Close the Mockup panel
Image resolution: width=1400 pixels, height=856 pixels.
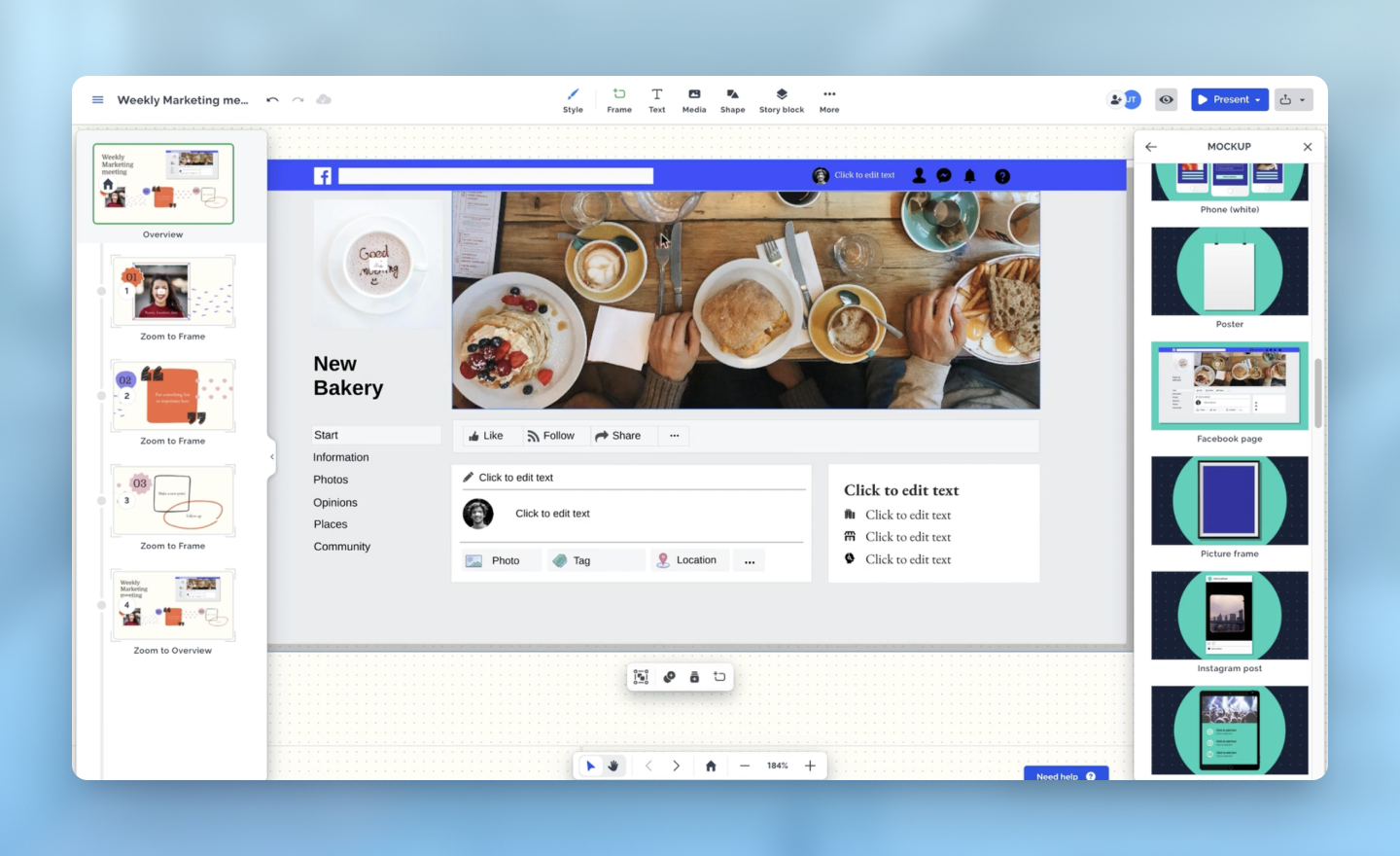pos(1308,146)
